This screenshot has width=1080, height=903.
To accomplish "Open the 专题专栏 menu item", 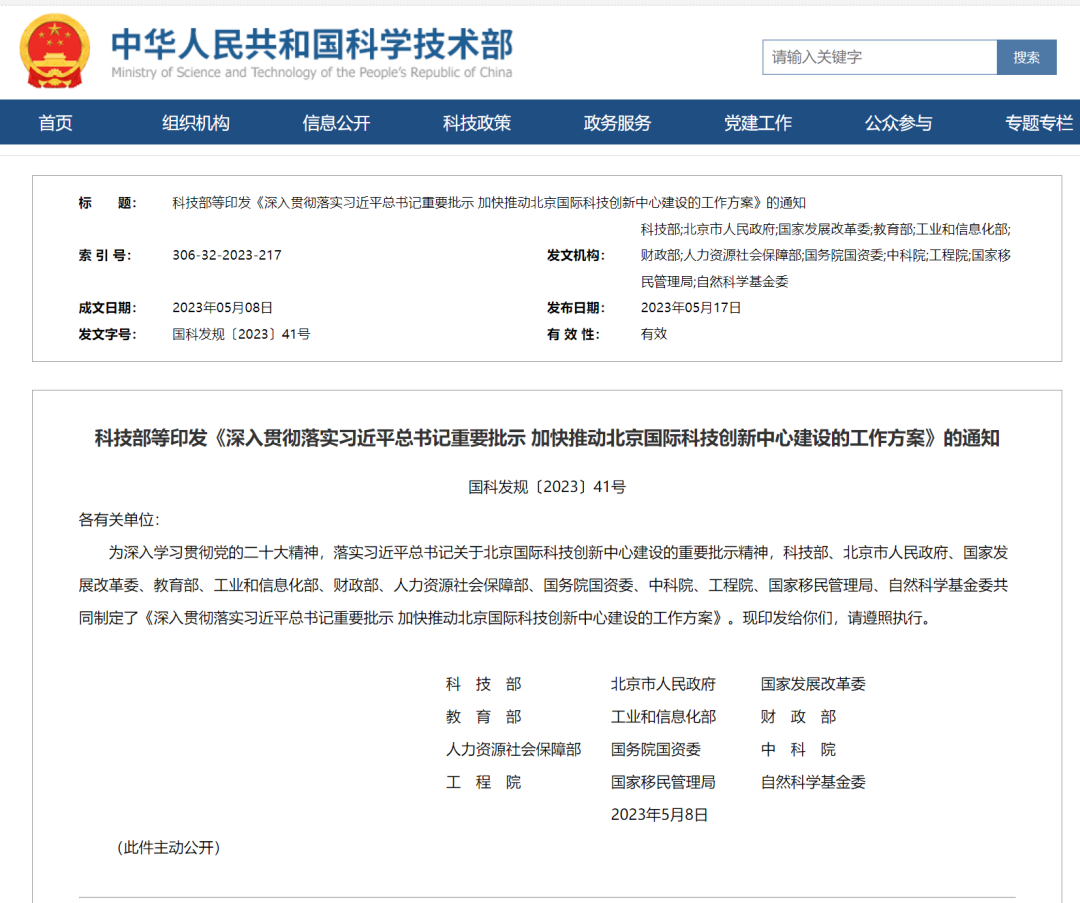I will click(1039, 123).
